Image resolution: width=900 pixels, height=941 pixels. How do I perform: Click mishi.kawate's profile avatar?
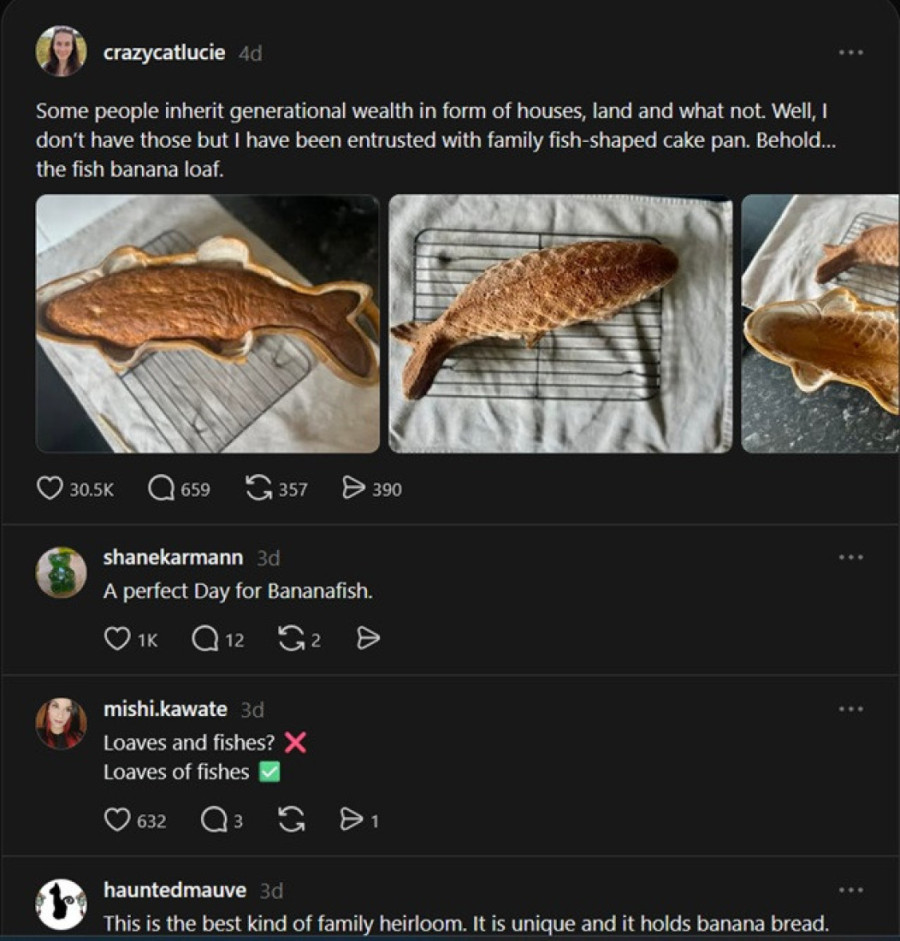point(61,723)
